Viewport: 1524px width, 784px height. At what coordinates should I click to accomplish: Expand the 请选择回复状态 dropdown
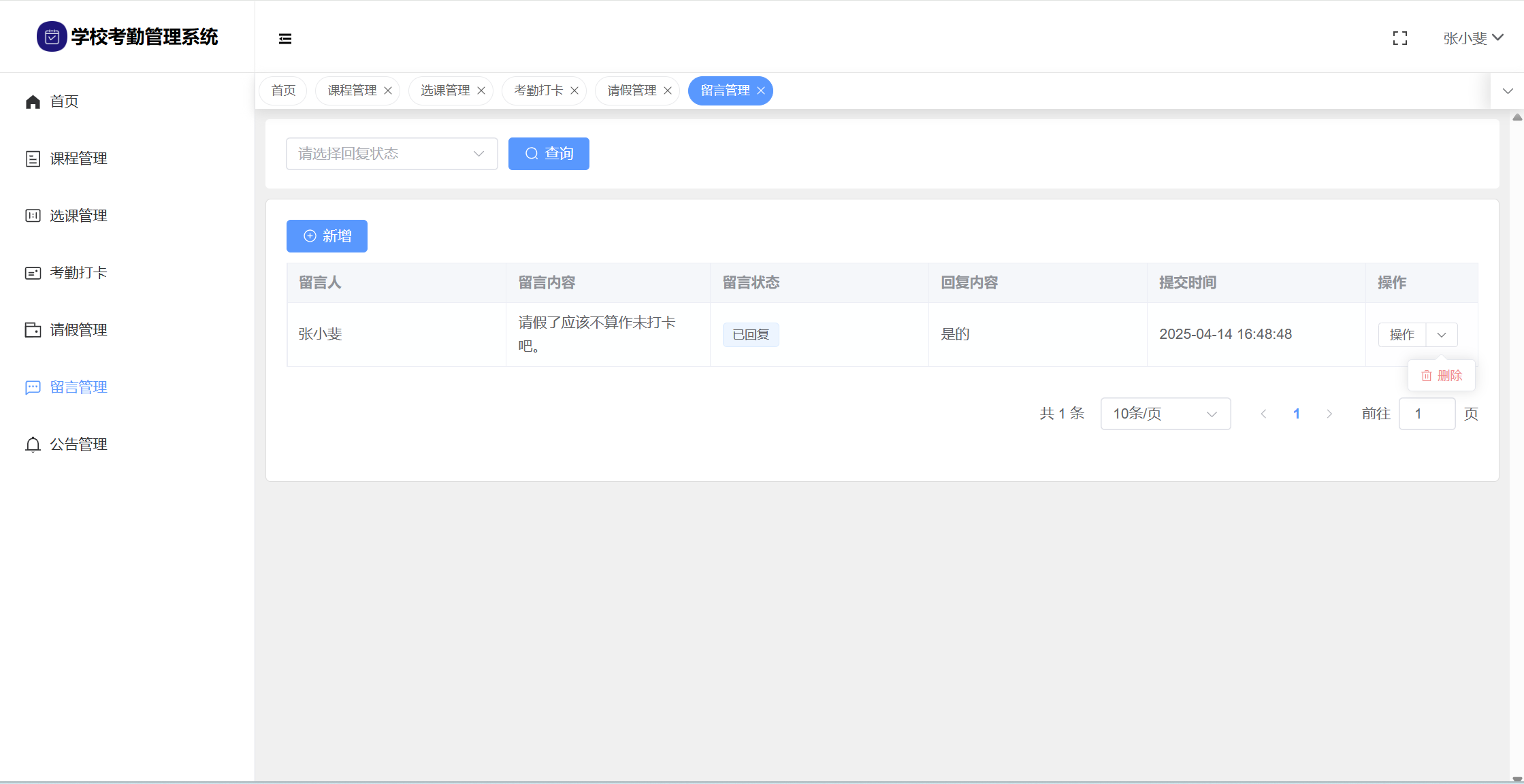(391, 154)
